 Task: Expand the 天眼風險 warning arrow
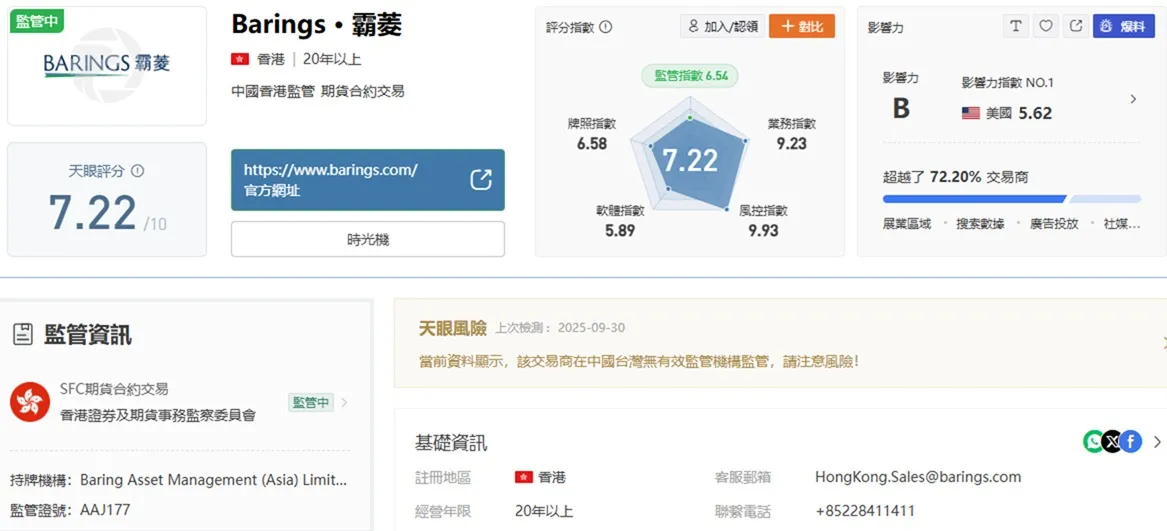pos(1163,343)
